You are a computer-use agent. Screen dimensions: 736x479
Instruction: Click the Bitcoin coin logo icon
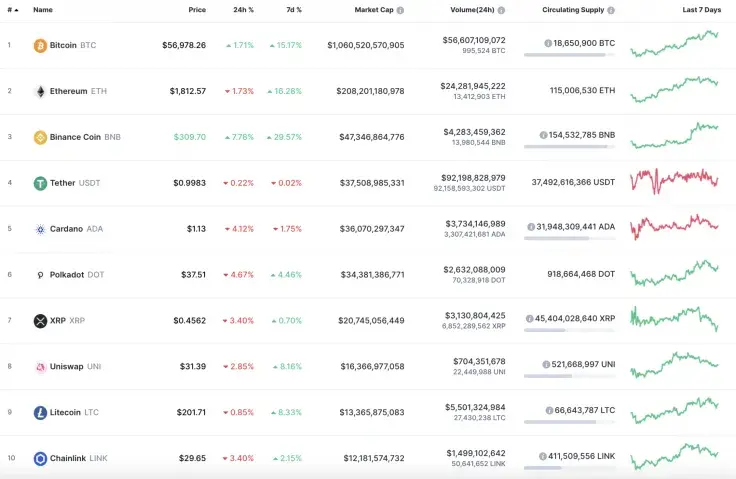(40, 45)
